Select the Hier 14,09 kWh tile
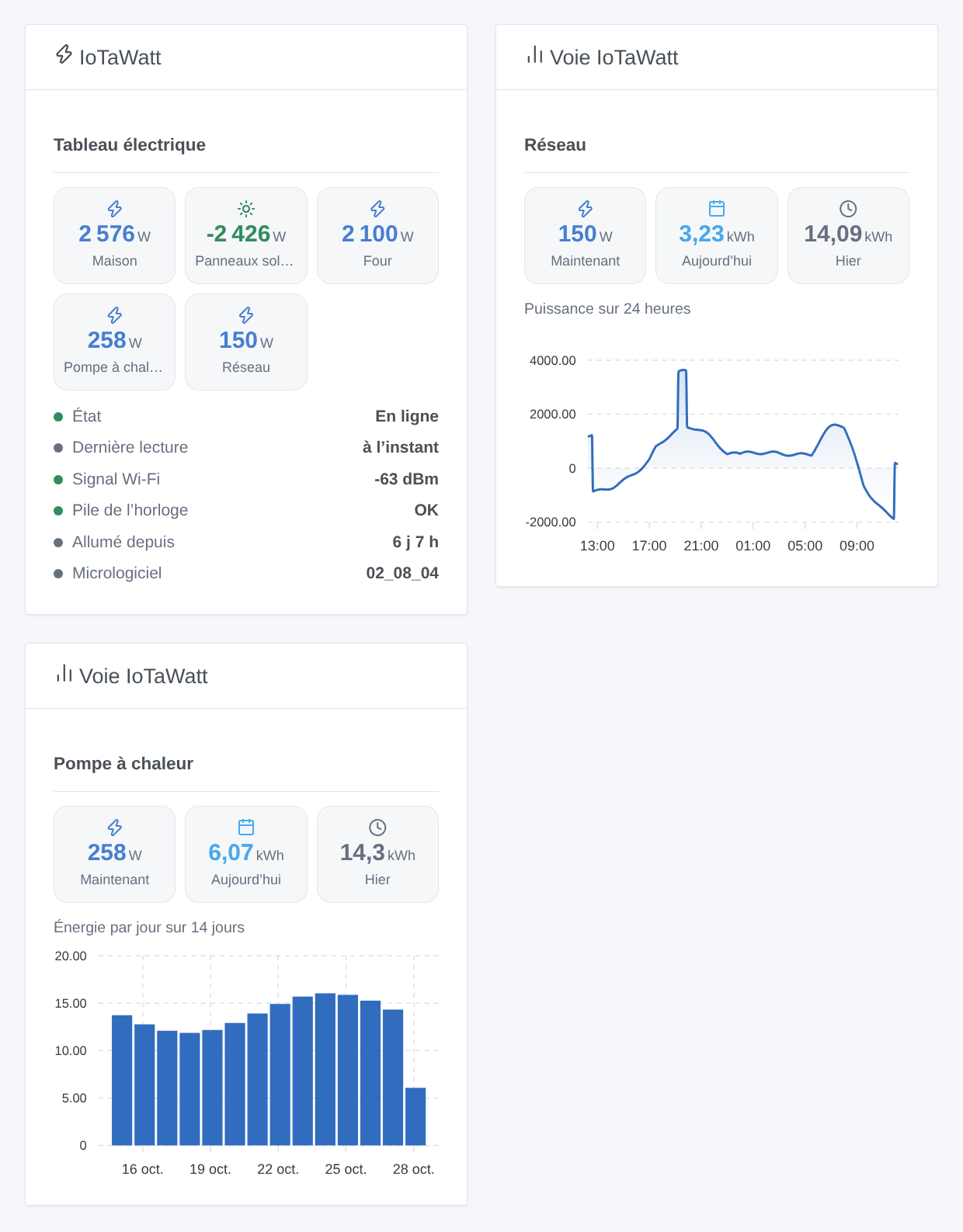Screen dimensions: 963x1232 coord(848,235)
